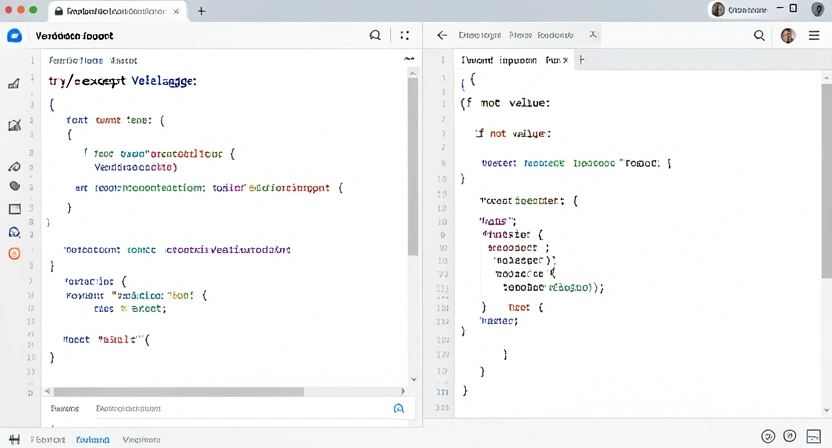Select the blue magnifier icon in the sidebar
832x448 pixels.
point(14,232)
